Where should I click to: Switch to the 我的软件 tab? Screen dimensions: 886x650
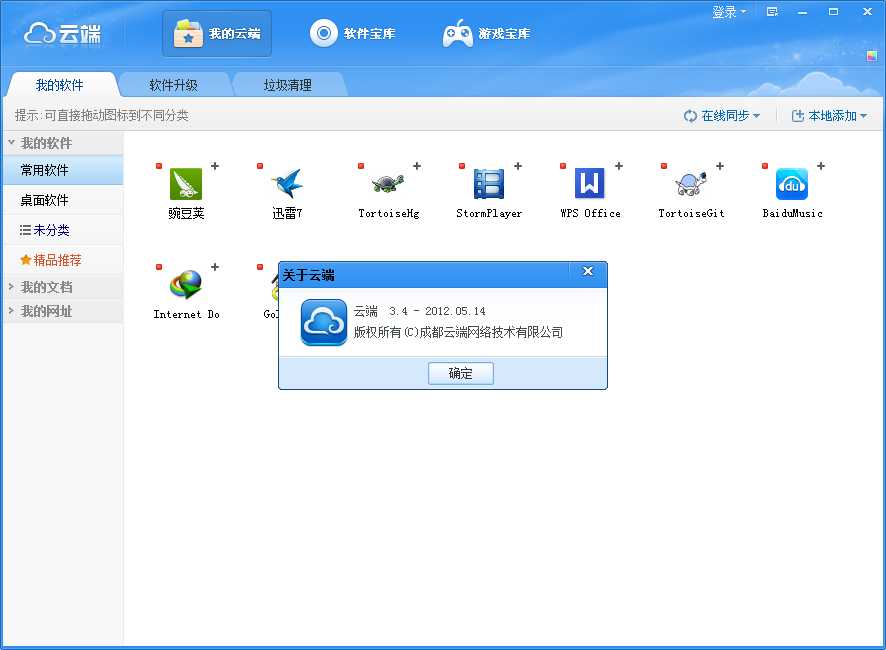(59, 85)
